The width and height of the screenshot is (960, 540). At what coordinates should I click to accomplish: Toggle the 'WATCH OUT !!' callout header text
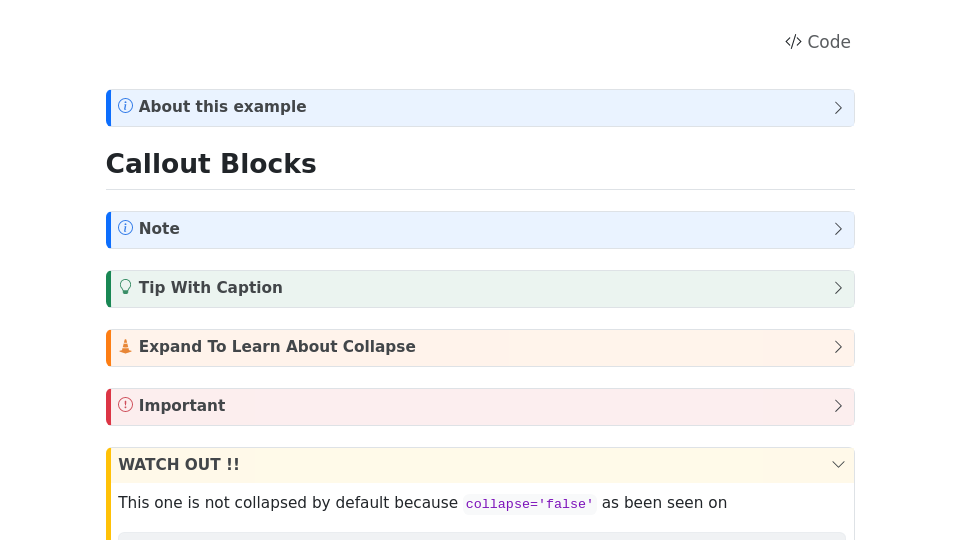click(179, 465)
